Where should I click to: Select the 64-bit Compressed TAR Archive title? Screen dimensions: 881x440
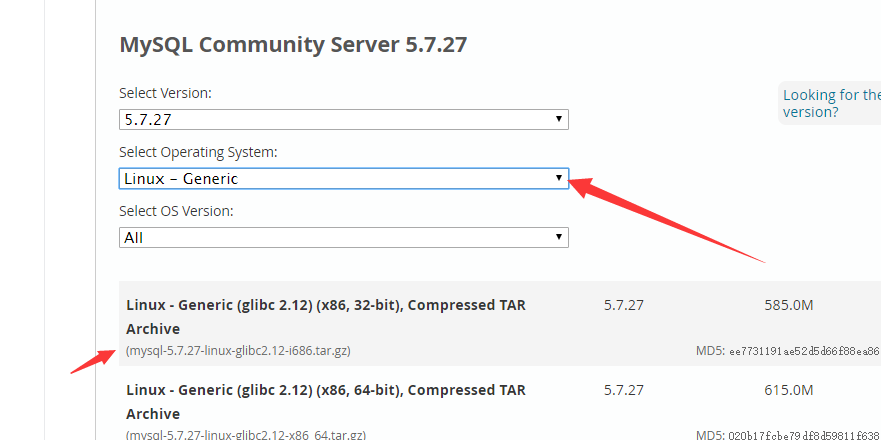pos(326,402)
